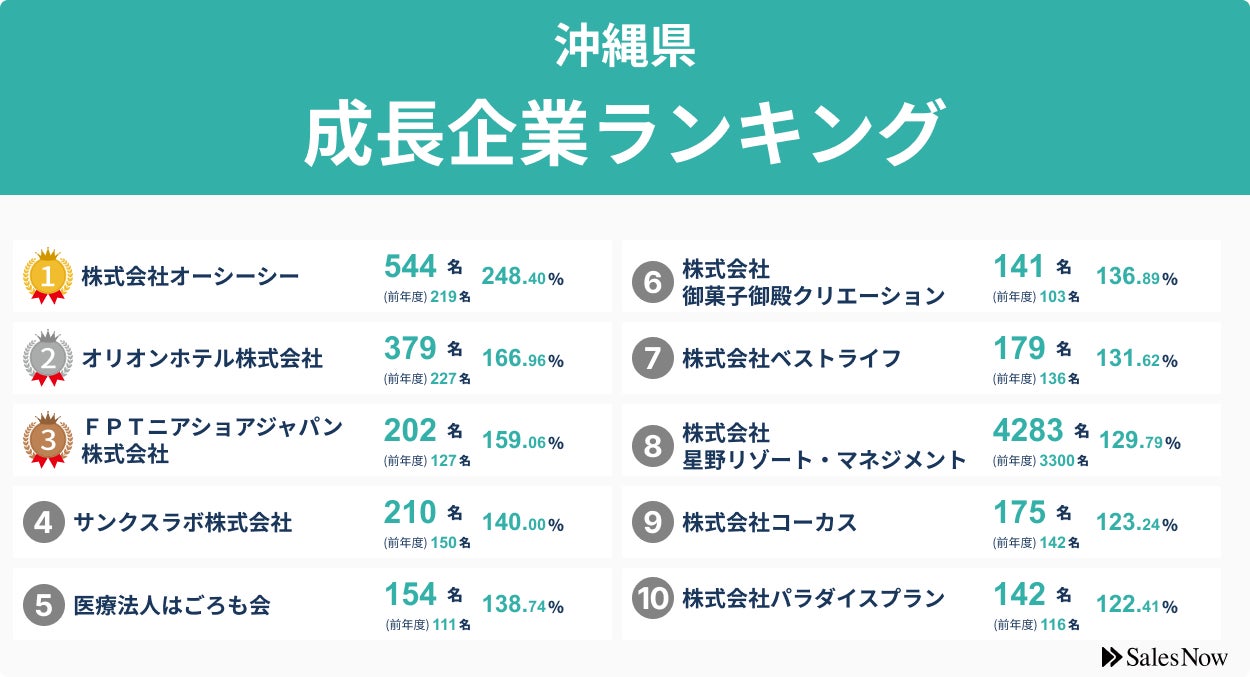Click the silver rank 2 medal icon
Viewport: 1250px width, 677px height.
pos(47,358)
